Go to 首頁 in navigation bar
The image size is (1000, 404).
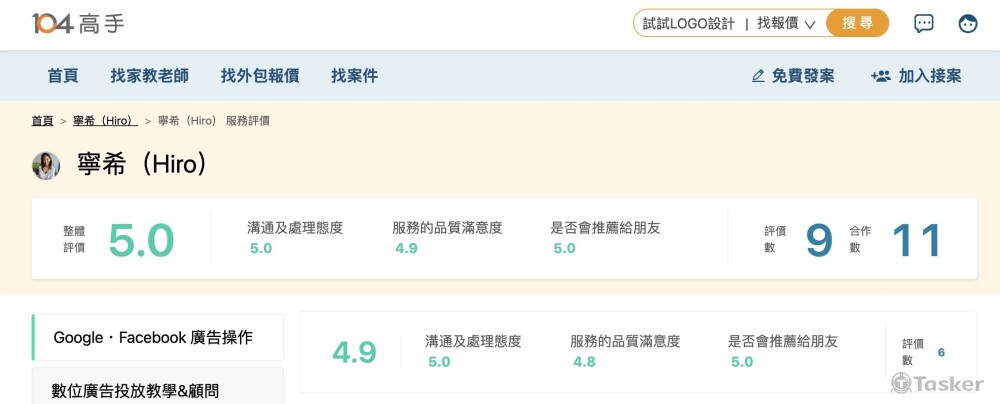tap(63, 76)
